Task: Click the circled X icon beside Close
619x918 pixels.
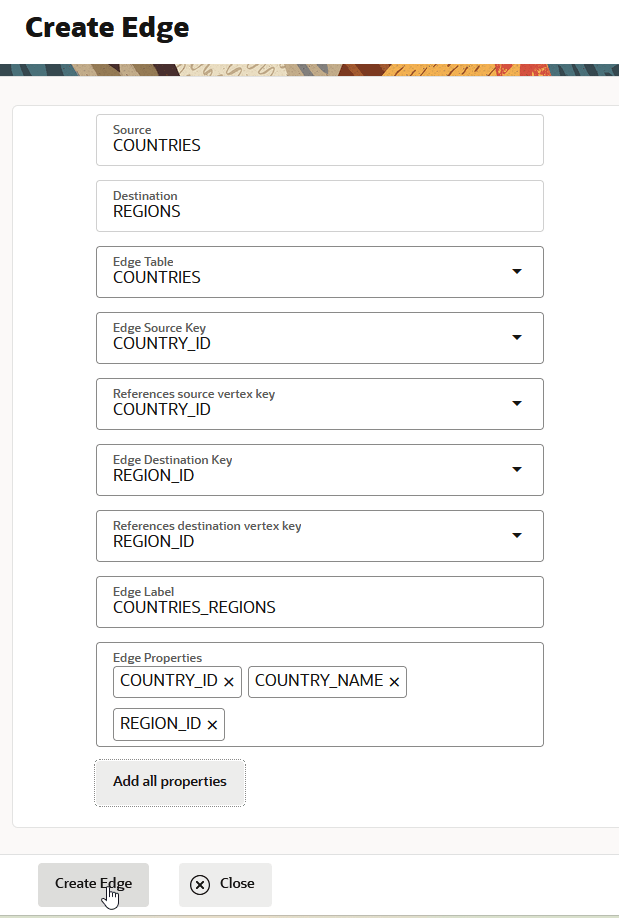Action: point(200,884)
